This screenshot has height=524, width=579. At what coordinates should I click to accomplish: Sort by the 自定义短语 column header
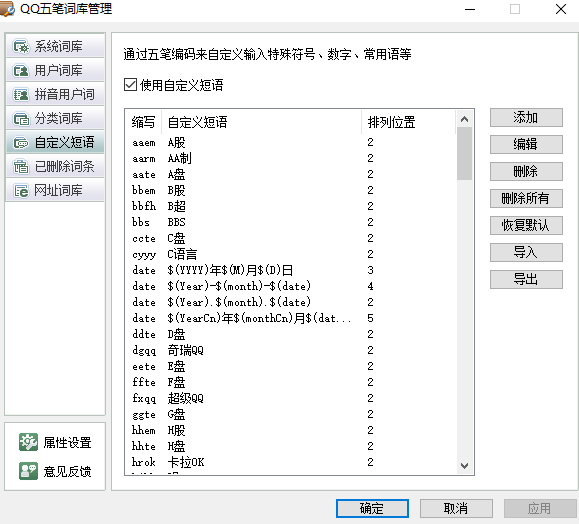(261, 122)
